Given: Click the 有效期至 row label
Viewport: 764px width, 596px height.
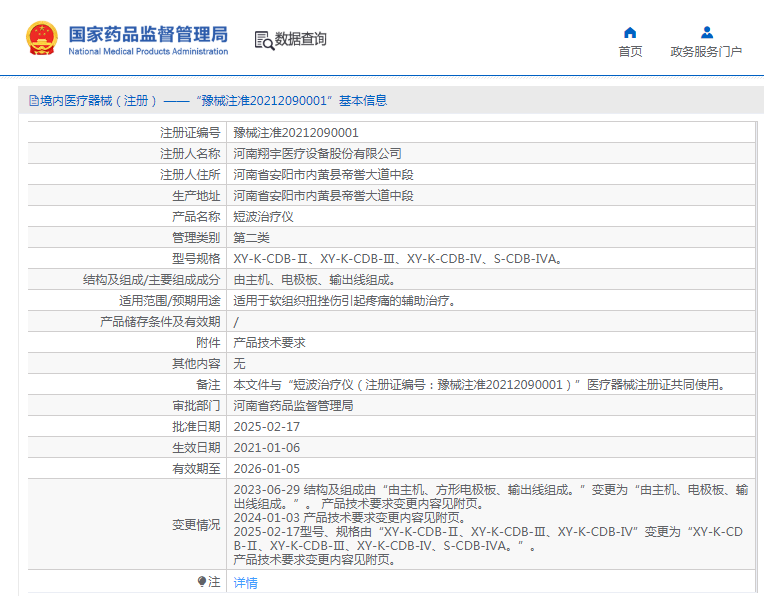Looking at the screenshot, I should coord(196,468).
